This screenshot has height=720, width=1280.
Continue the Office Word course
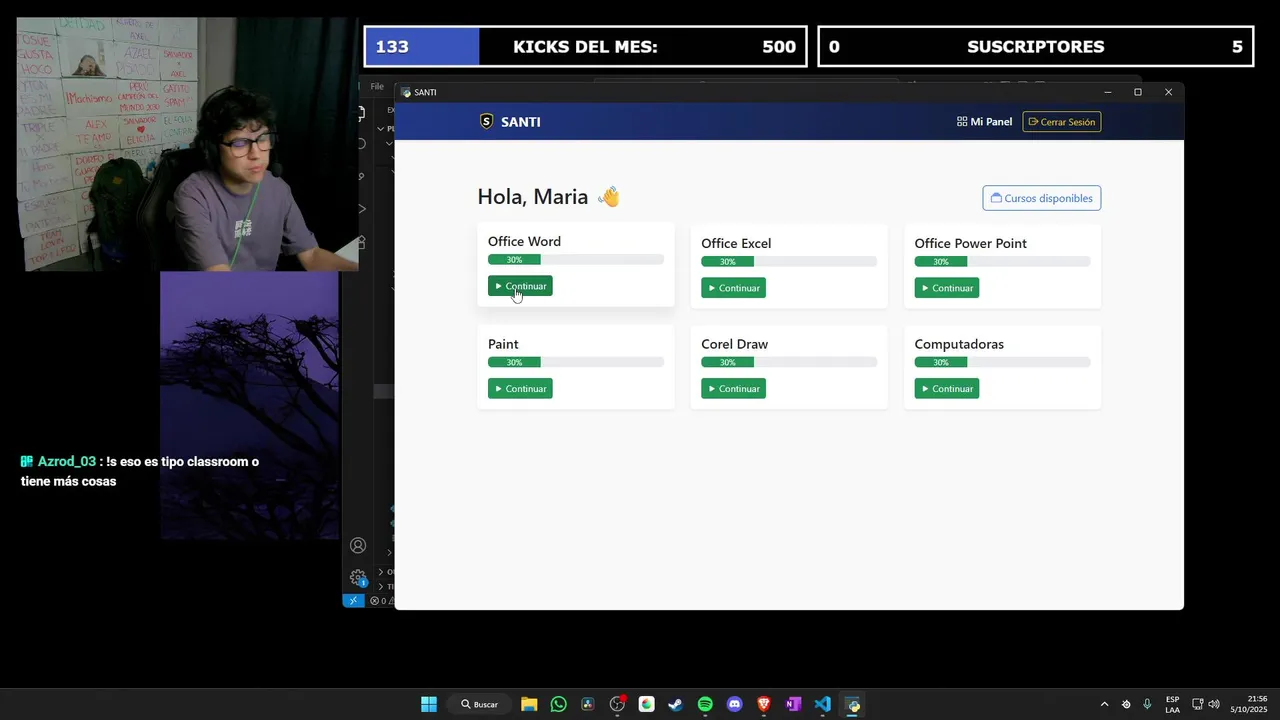point(520,286)
